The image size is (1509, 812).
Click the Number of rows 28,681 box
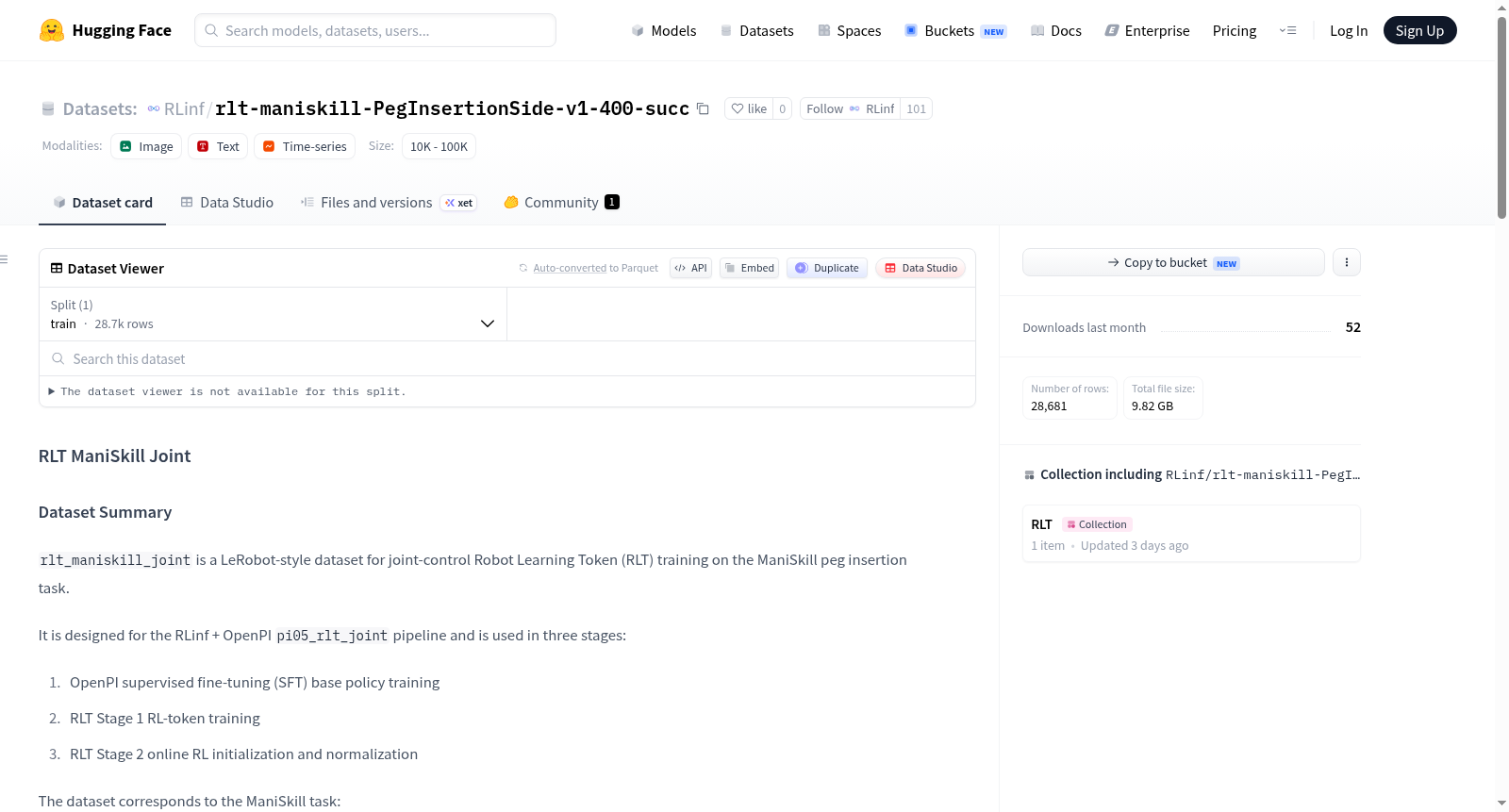coord(1070,397)
